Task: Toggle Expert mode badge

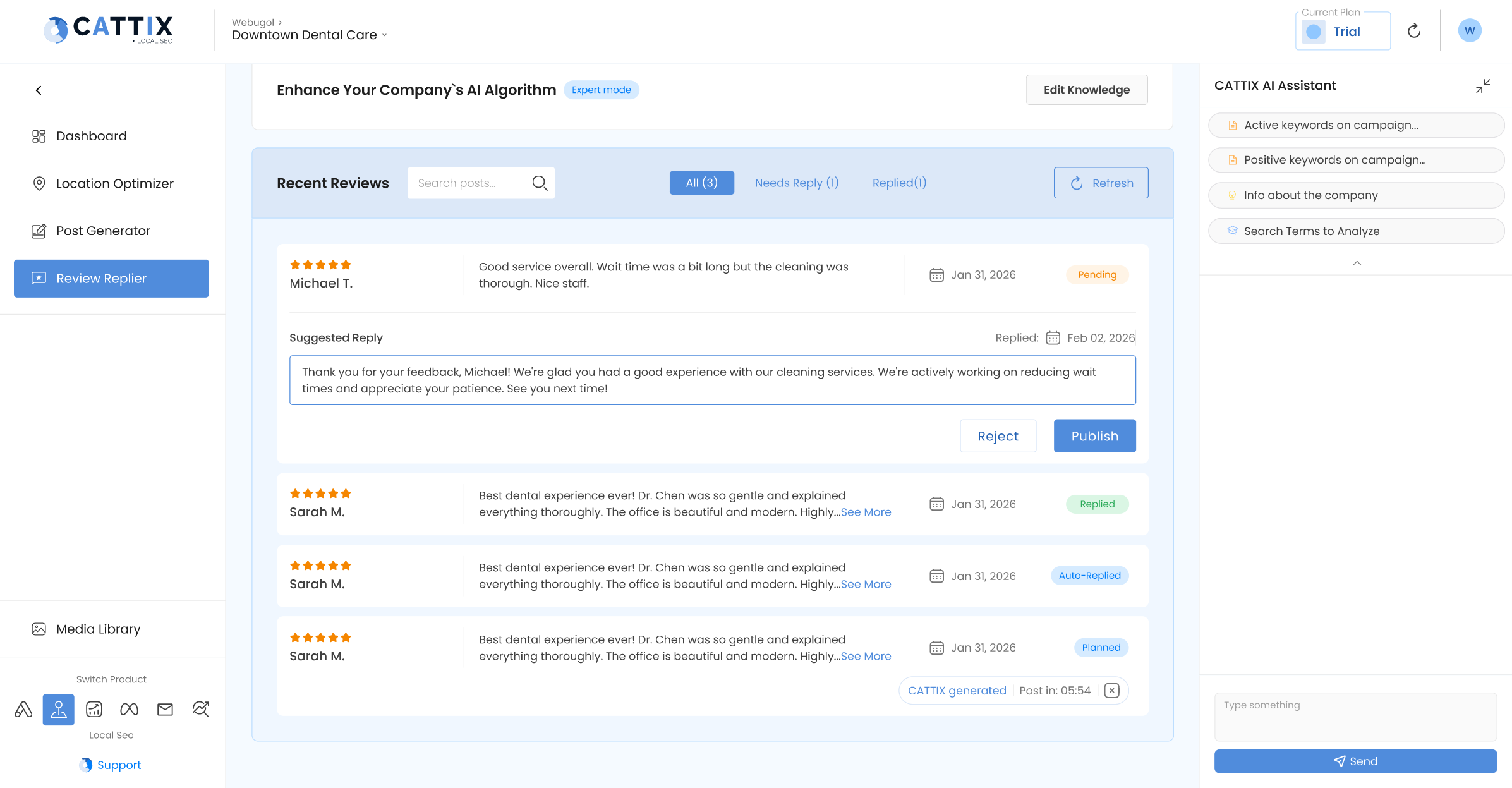Action: 601,90
